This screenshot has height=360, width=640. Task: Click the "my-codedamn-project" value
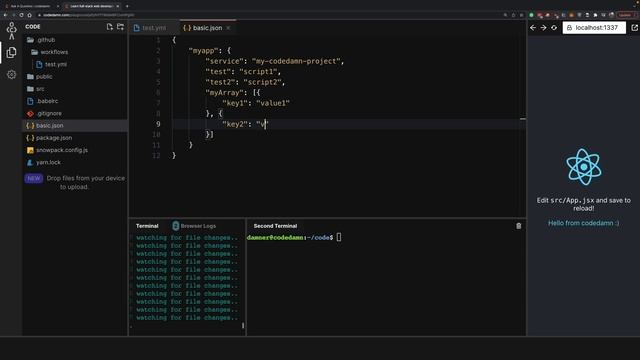coord(296,61)
